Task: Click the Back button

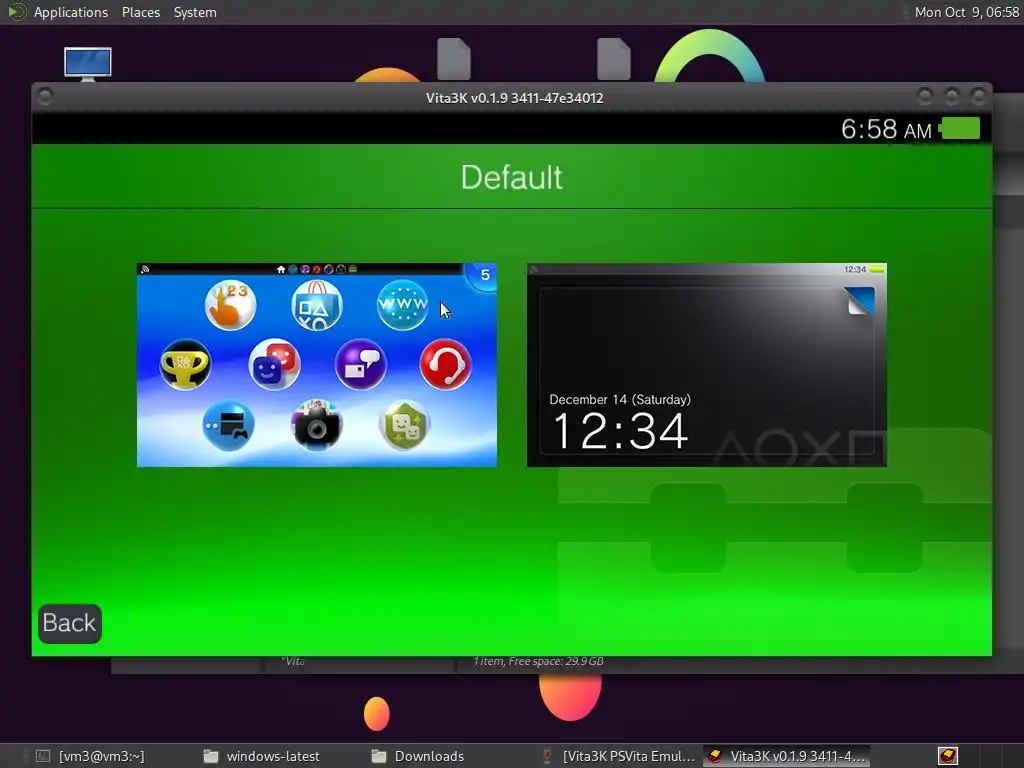Action: [x=70, y=623]
